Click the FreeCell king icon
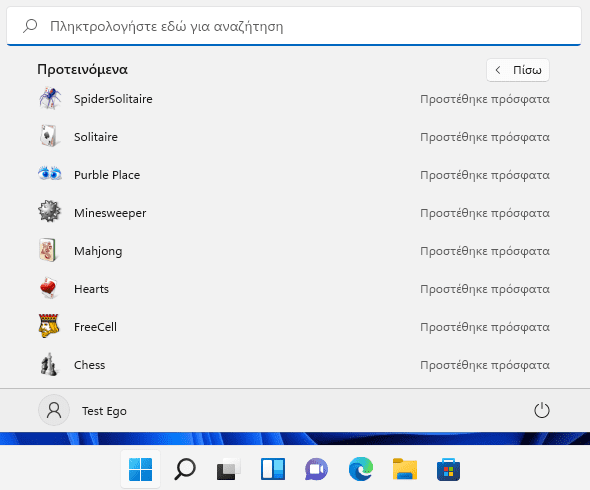Image resolution: width=590 pixels, height=490 pixels. pyautogui.click(x=49, y=326)
